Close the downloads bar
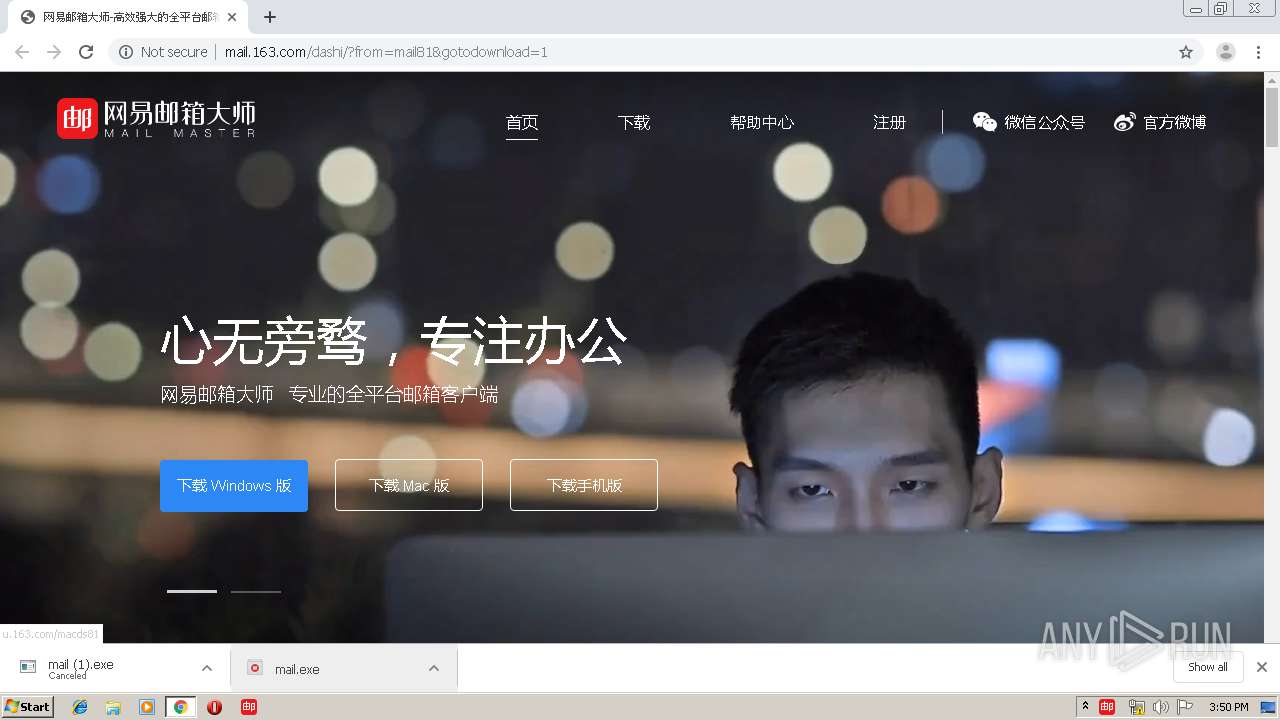 point(1262,667)
